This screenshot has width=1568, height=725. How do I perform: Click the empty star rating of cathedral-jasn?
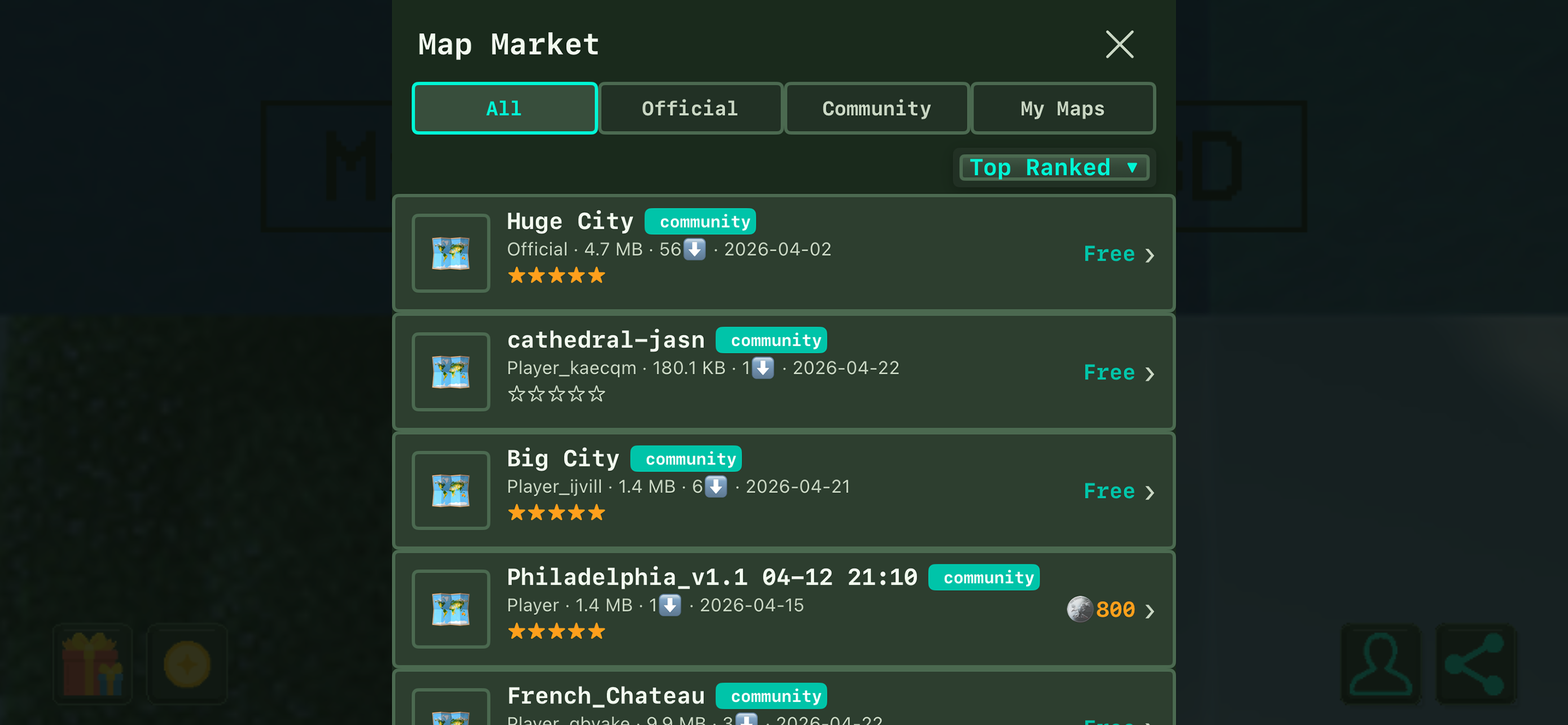tap(557, 395)
